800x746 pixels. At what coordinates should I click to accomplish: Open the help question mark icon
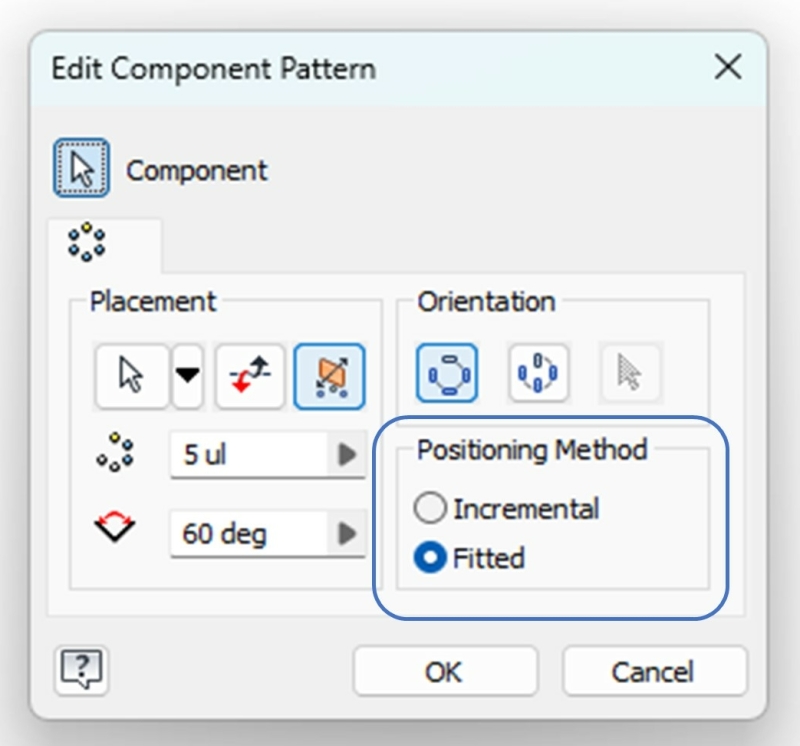click(x=82, y=669)
